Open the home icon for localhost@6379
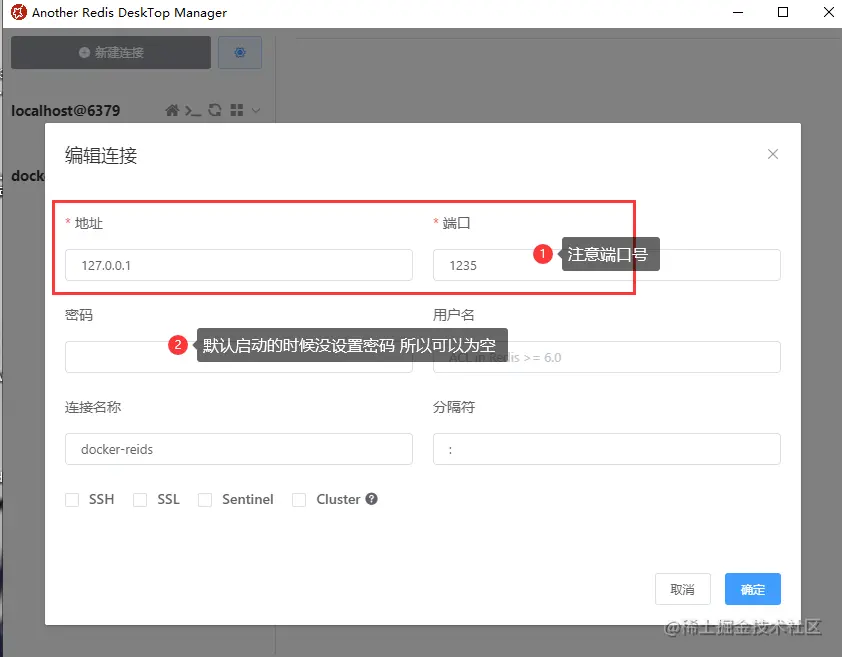The width and height of the screenshot is (842, 657). 172,110
